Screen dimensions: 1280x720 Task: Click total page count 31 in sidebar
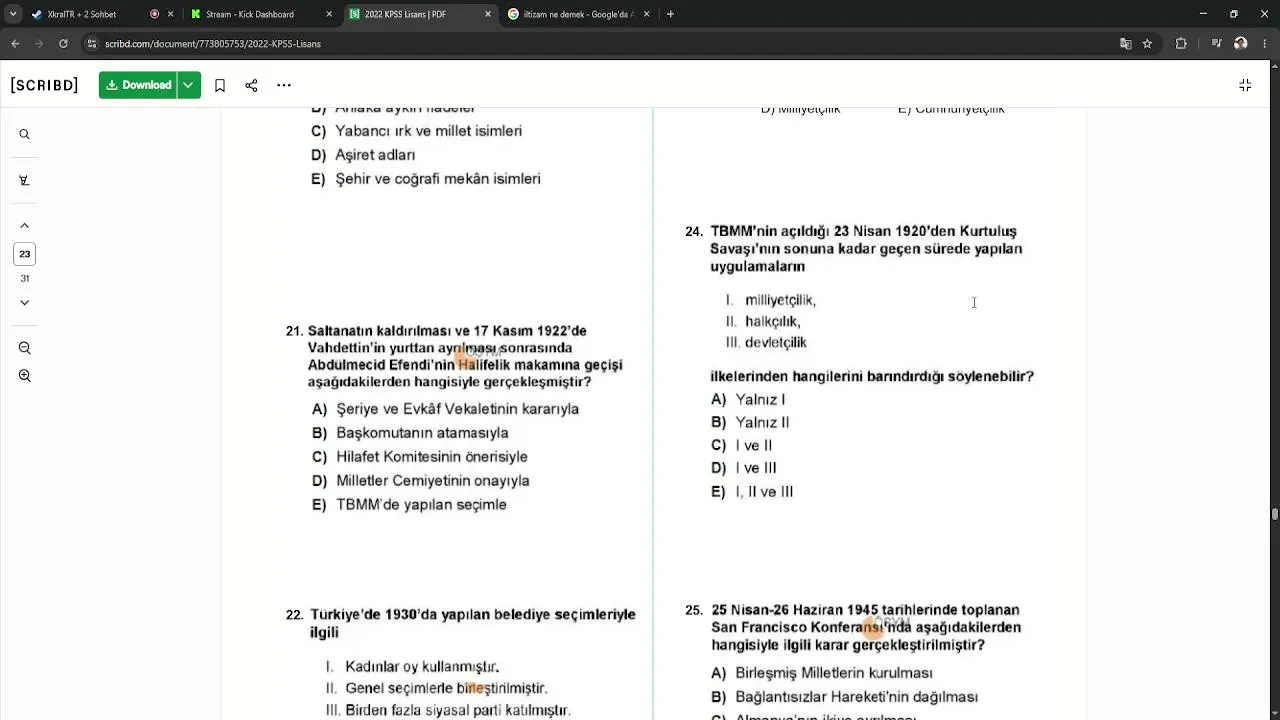25,278
